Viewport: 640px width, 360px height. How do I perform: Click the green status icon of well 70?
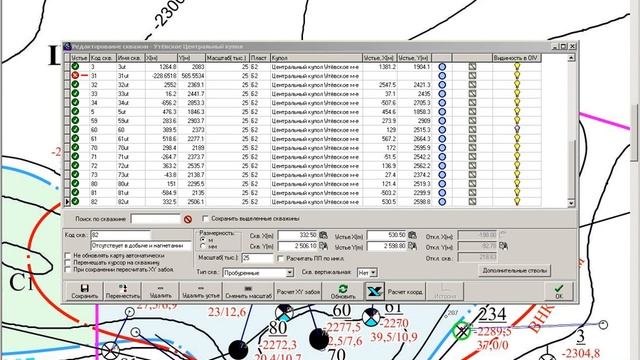coord(75,147)
